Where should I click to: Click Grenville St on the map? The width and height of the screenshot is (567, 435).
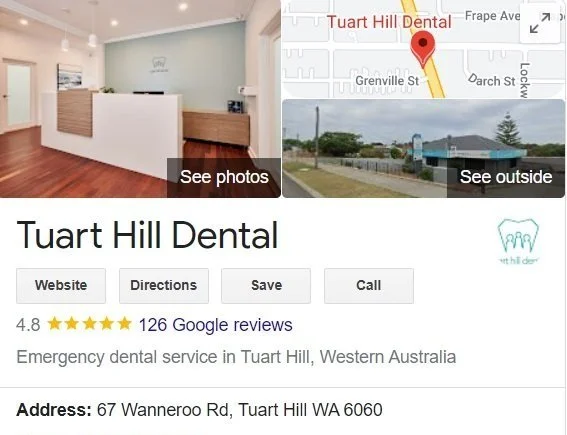387,81
